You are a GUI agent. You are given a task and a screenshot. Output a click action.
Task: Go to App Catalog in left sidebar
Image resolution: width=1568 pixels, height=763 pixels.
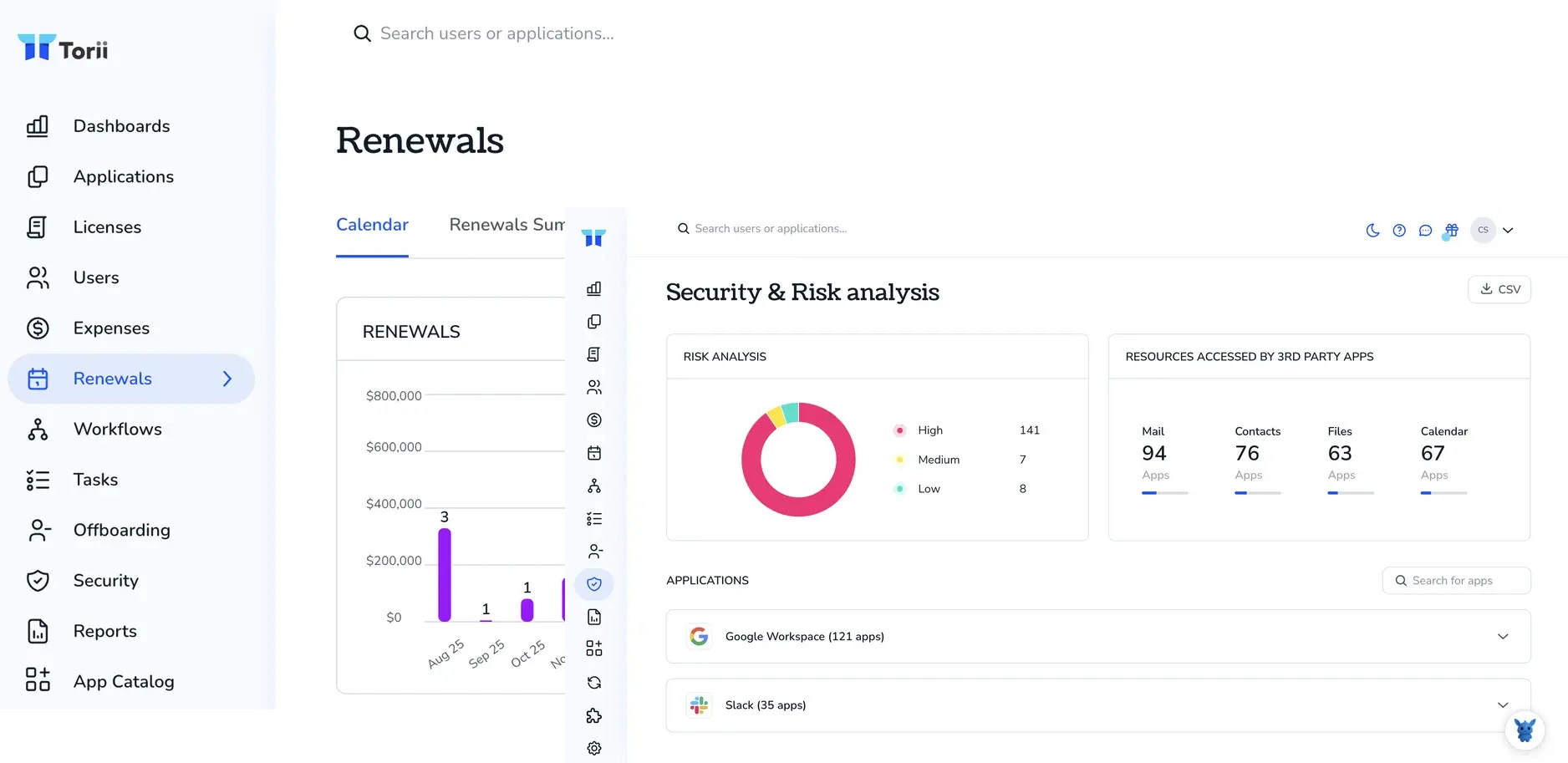point(123,681)
